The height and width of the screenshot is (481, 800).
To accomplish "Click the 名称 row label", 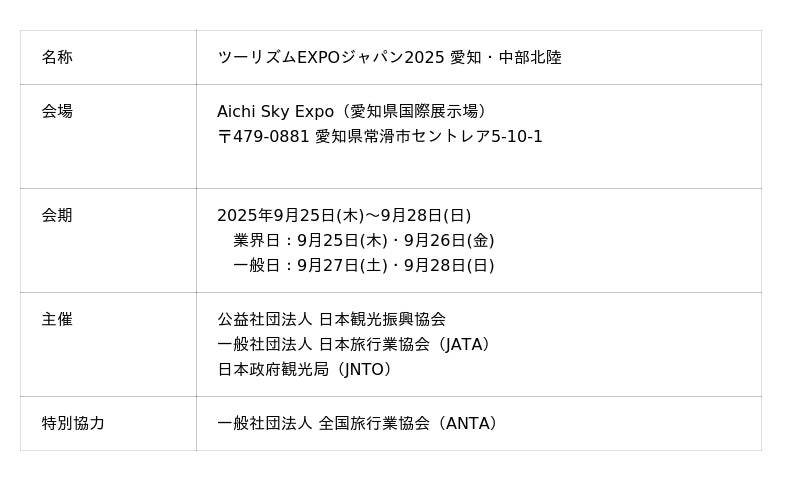I will (57, 58).
